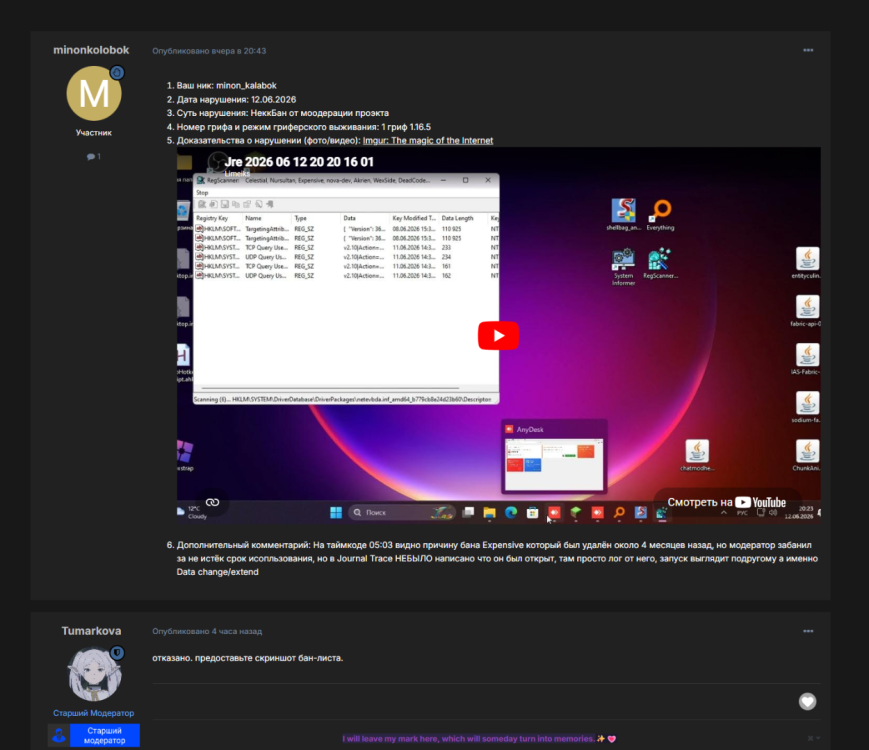This screenshot has height=750, width=869.
Task: Open minonkolobok post options menu
Action: (808, 50)
